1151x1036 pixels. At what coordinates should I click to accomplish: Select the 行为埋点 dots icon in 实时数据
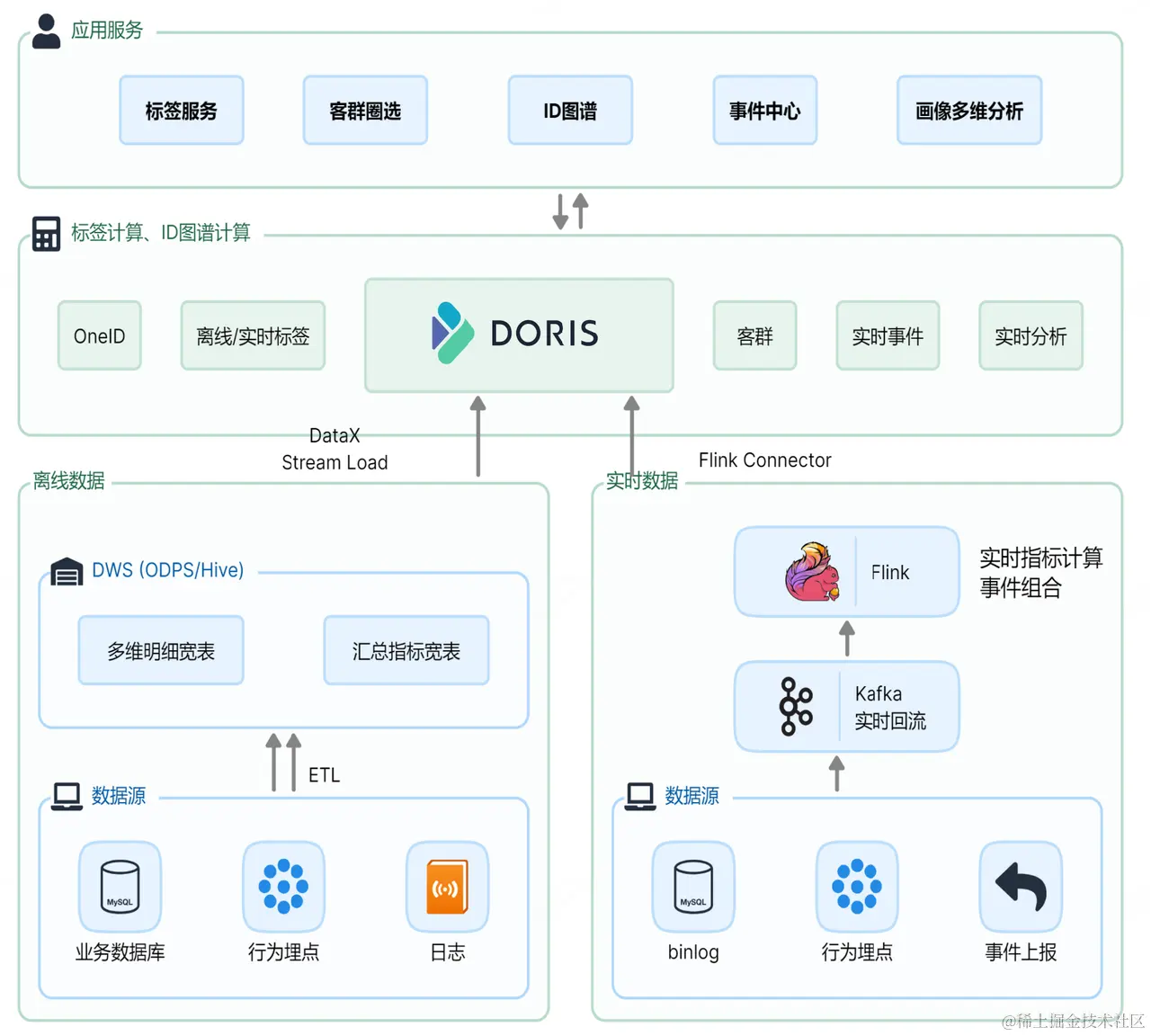point(856,885)
